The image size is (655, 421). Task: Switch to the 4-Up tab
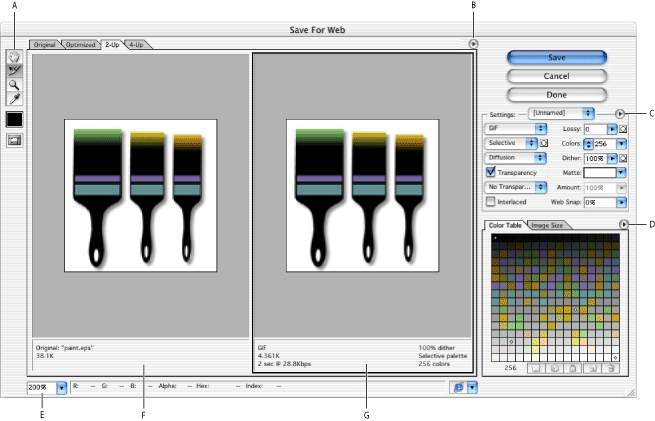tap(137, 45)
